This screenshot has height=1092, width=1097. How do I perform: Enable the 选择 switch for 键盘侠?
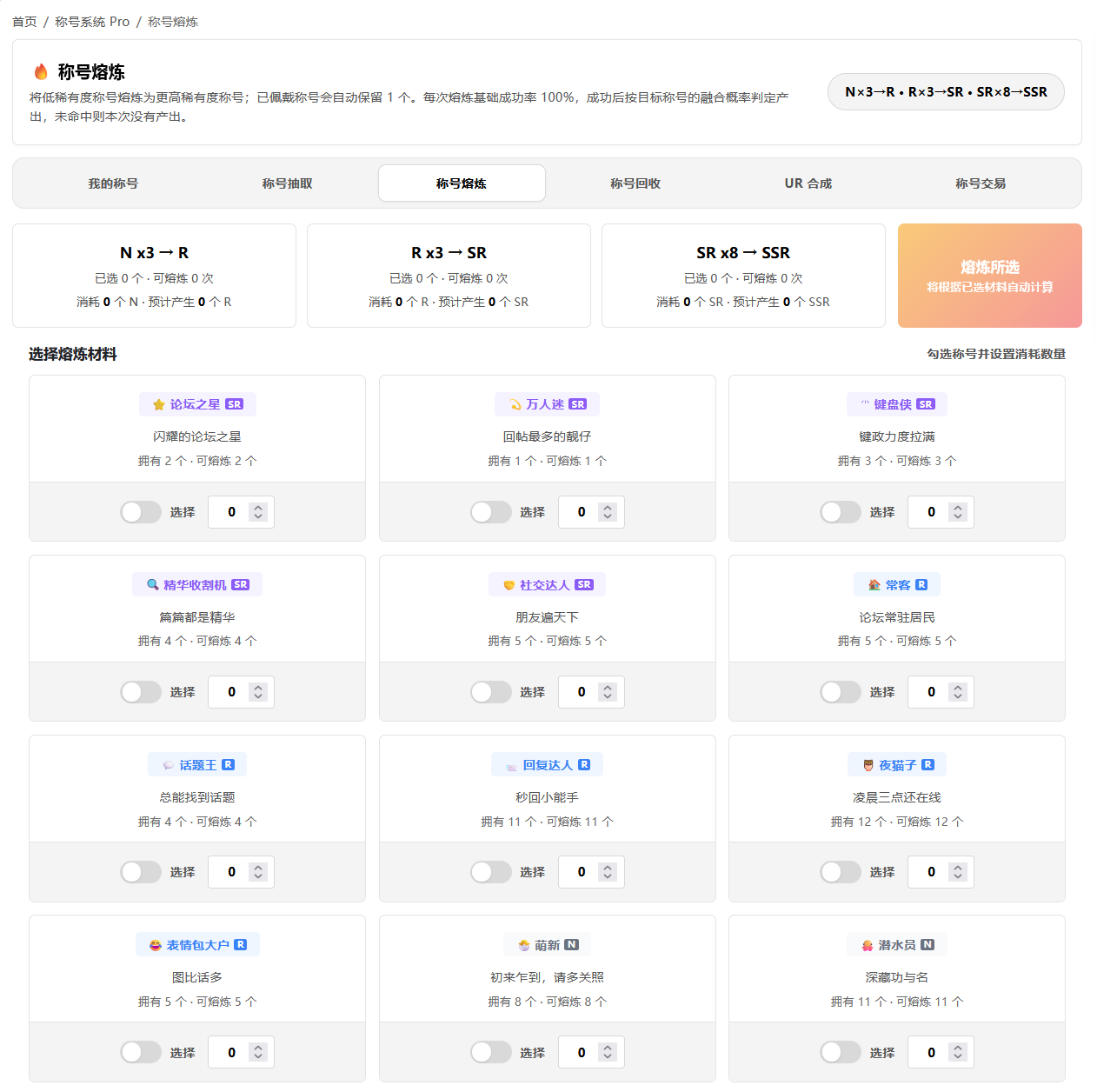click(841, 512)
